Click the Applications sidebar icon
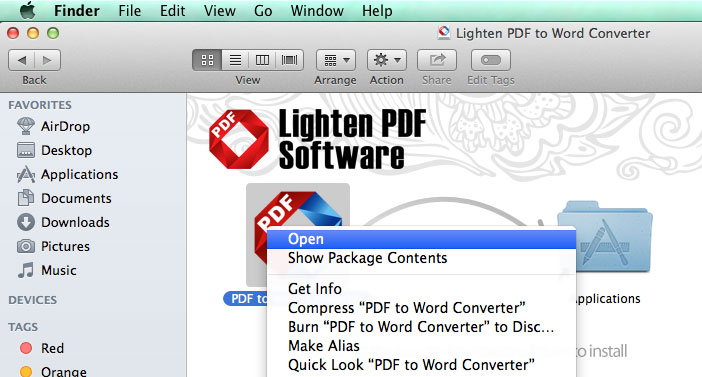702x377 pixels. 26,174
